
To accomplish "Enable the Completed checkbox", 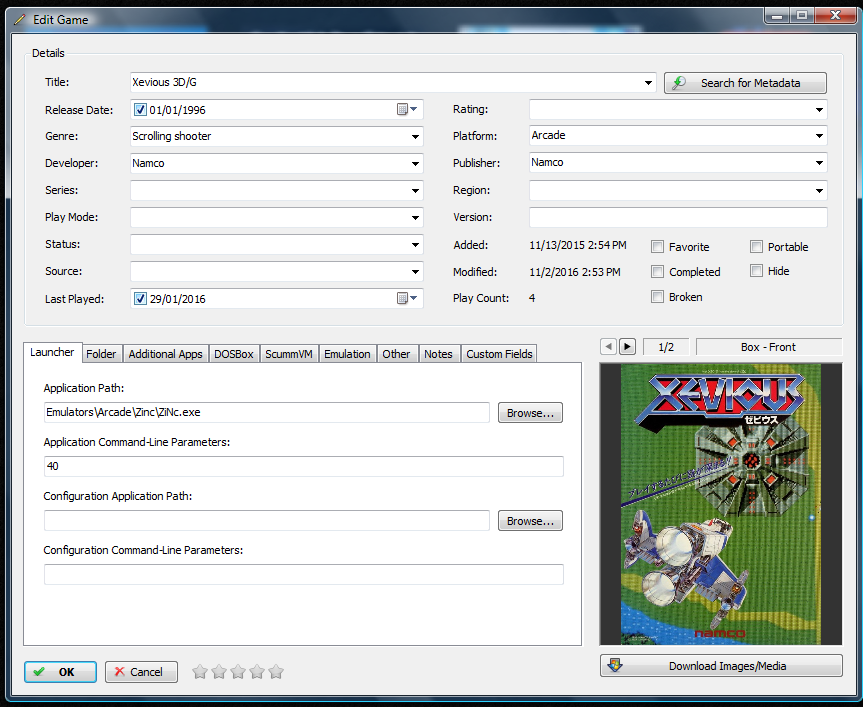I will [x=657, y=271].
